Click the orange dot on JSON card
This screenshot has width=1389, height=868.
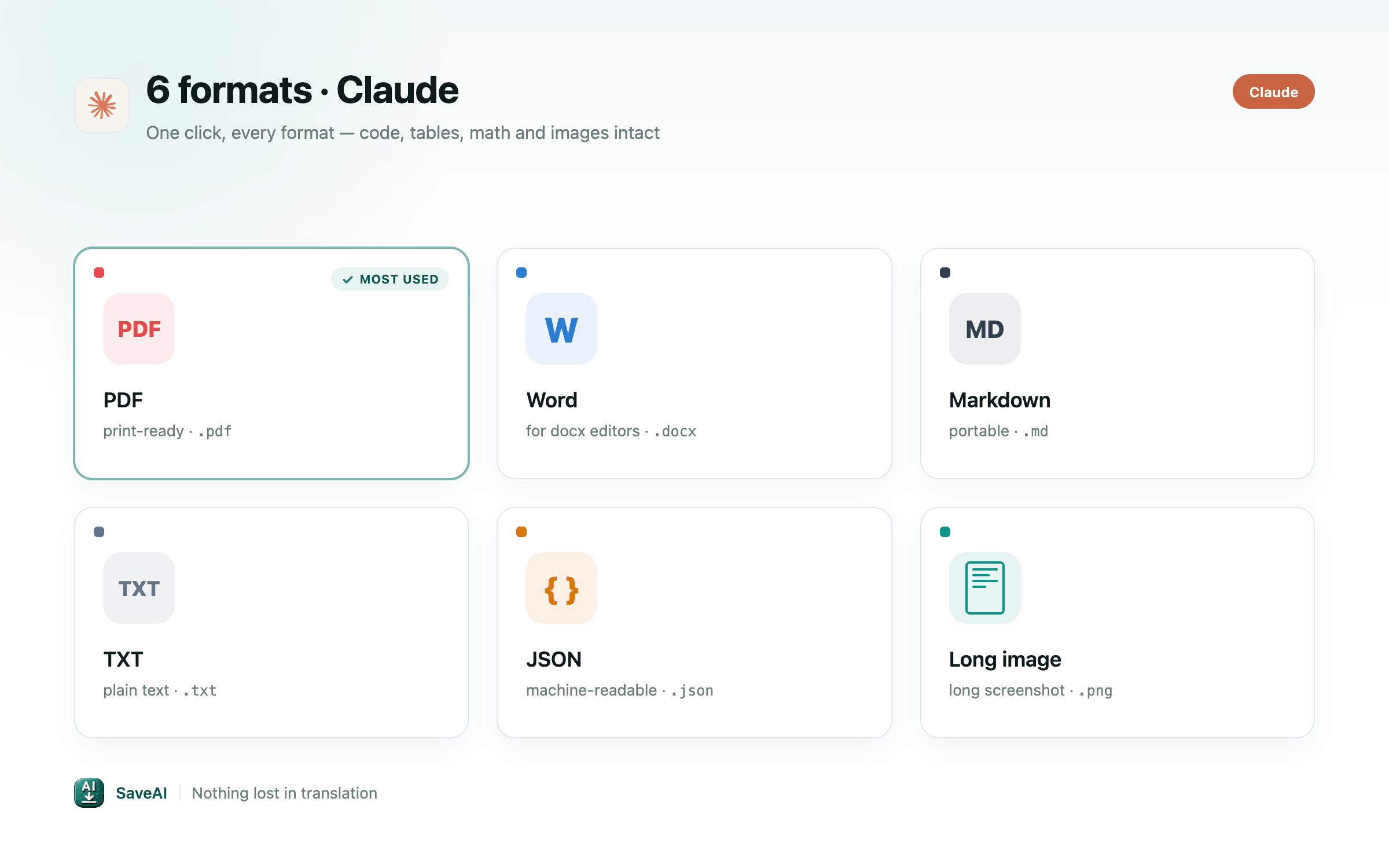pos(521,532)
